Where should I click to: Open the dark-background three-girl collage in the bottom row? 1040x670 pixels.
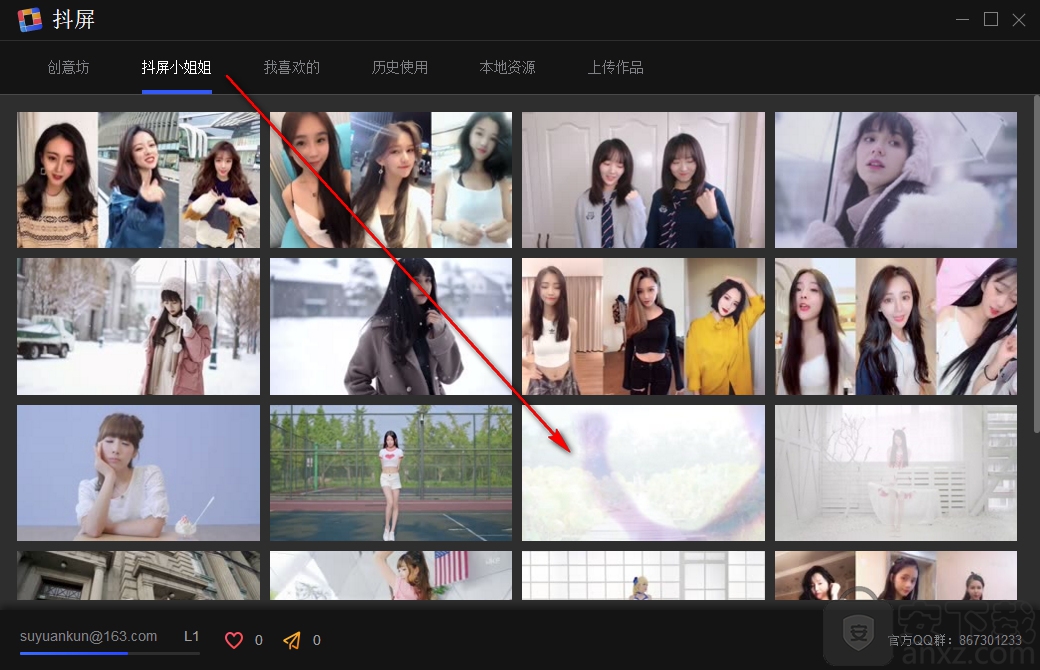click(x=895, y=576)
